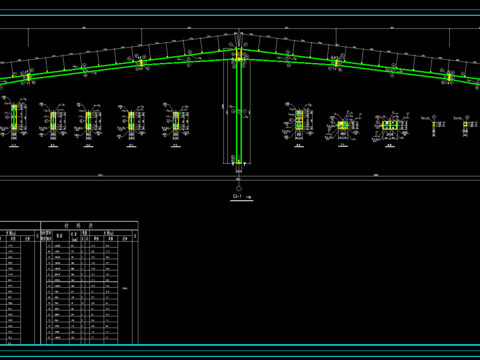Click the wide four-cell yellow plate detail
The image size is (480, 360).
pyautogui.click(x=389, y=125)
